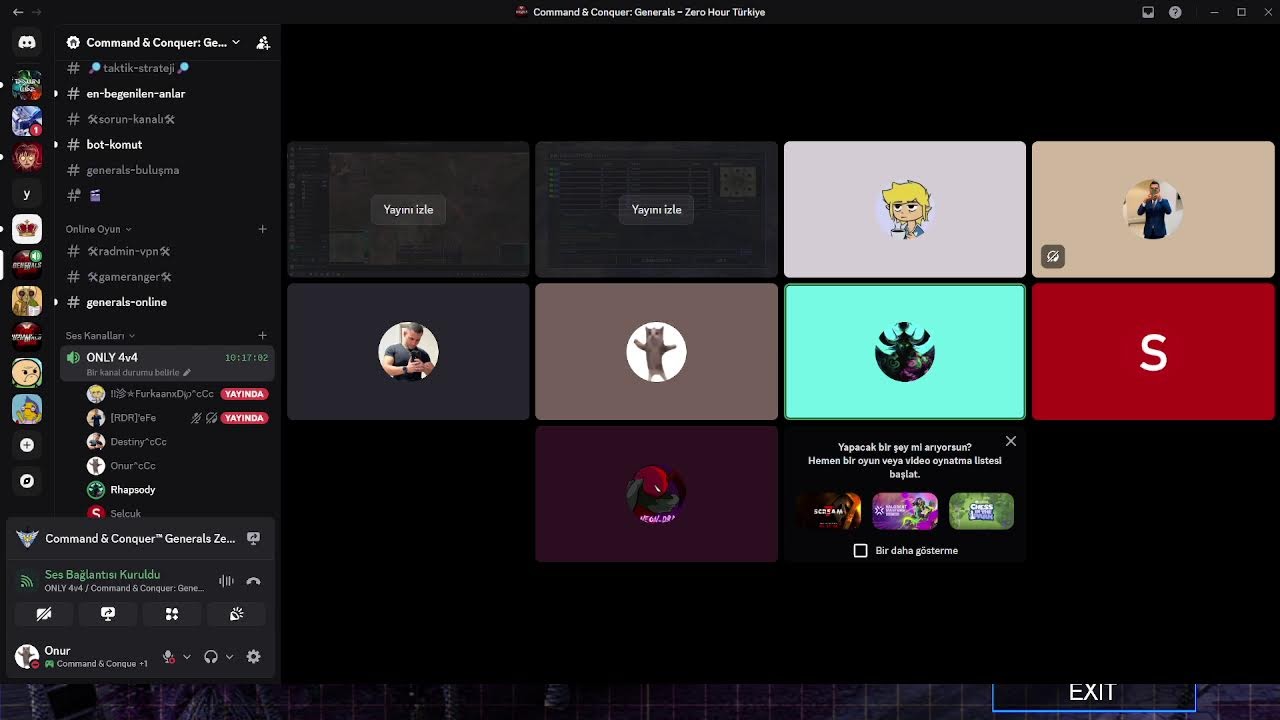Open microphone input options chevron
Image resolution: width=1280 pixels, height=720 pixels.
[x=187, y=657]
